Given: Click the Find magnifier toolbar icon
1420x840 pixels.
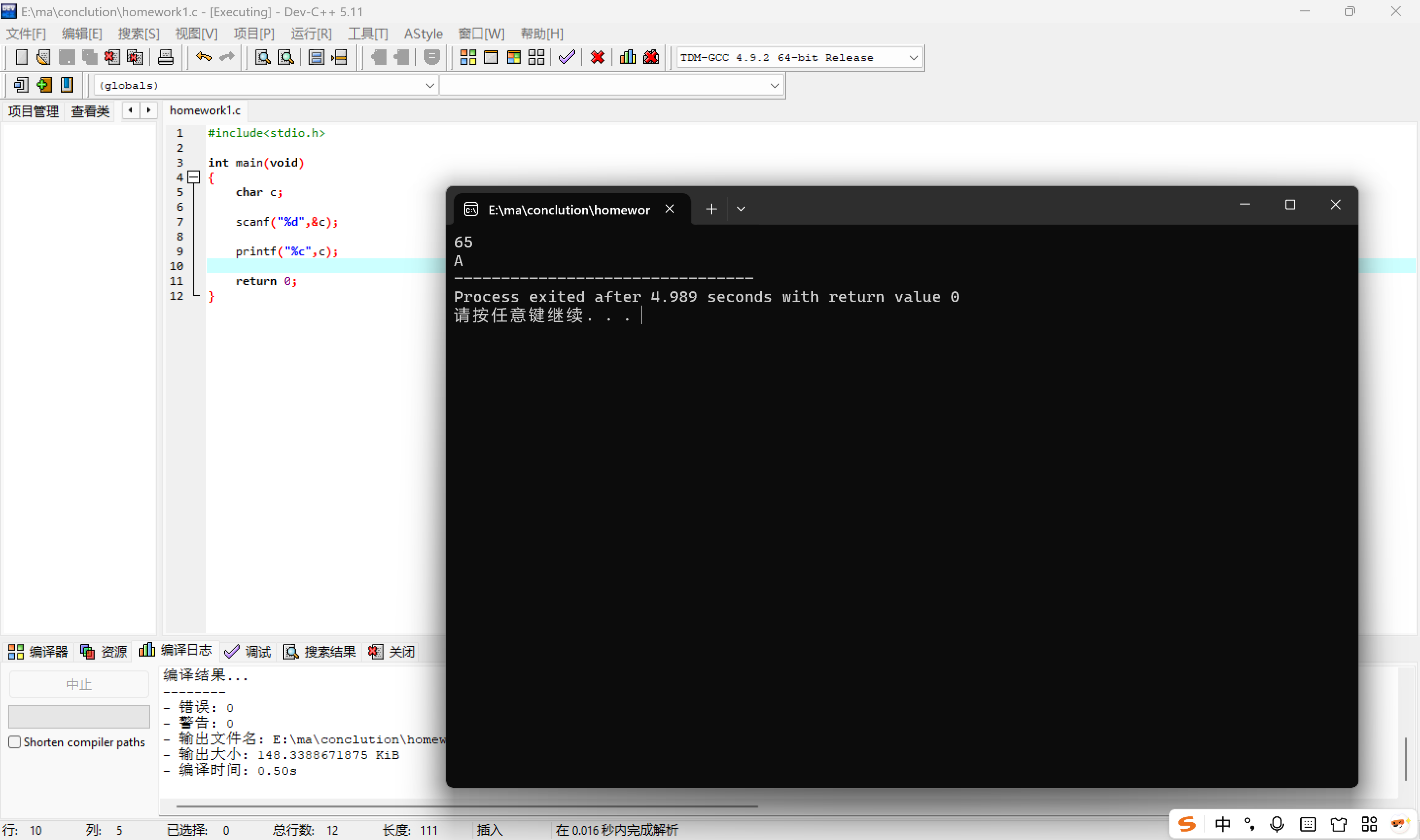Looking at the screenshot, I should point(263,57).
